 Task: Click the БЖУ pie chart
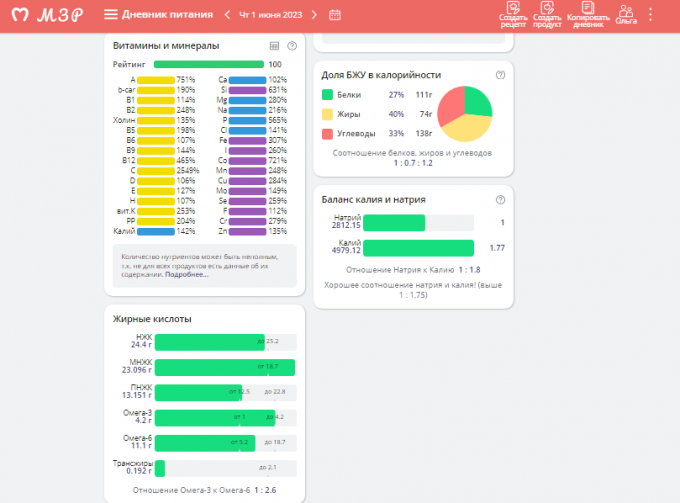[x=465, y=113]
